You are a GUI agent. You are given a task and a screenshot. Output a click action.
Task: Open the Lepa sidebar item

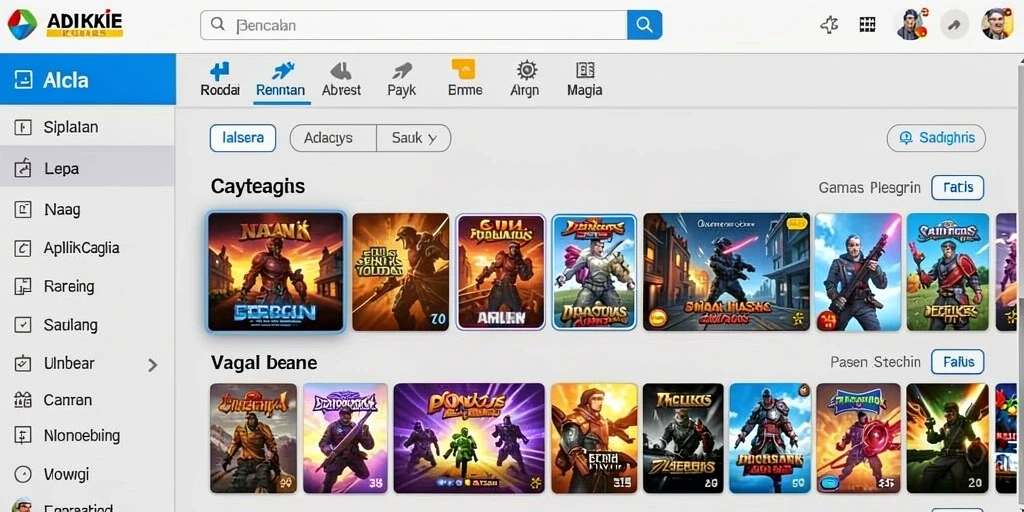(88, 168)
